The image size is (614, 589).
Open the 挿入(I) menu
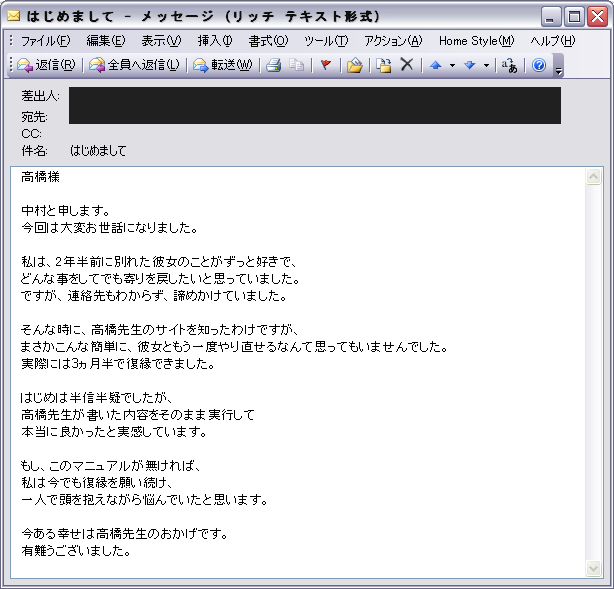215,41
